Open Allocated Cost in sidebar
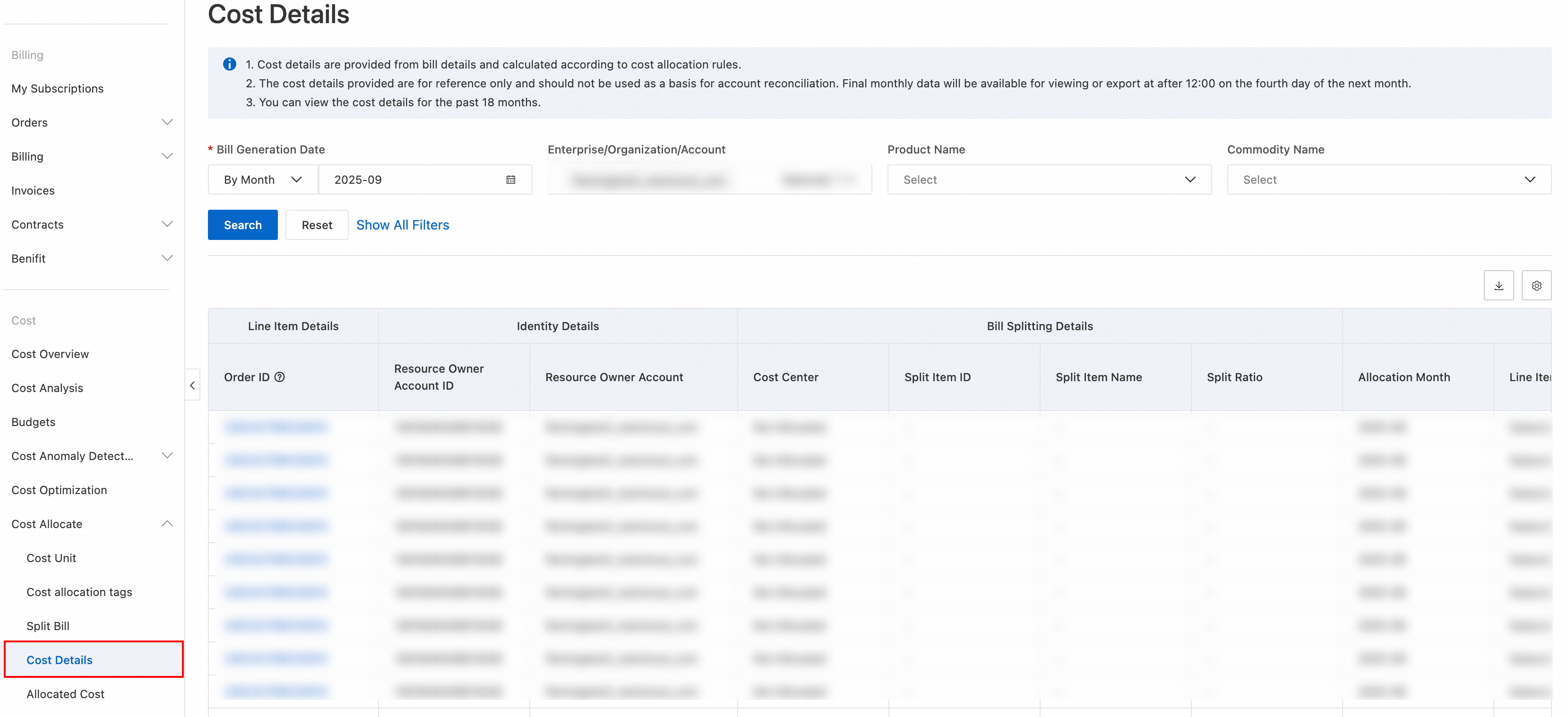This screenshot has width=1568, height=717. click(x=65, y=694)
